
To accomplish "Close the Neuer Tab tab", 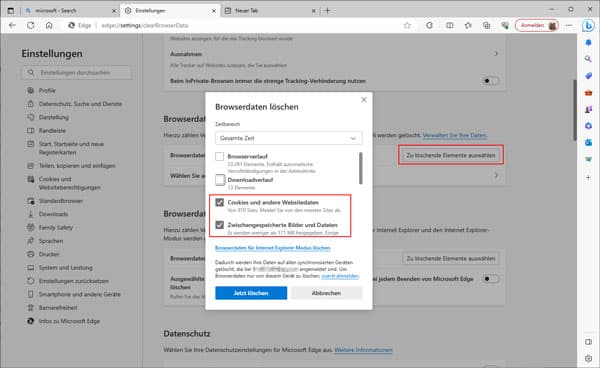I will [313, 11].
